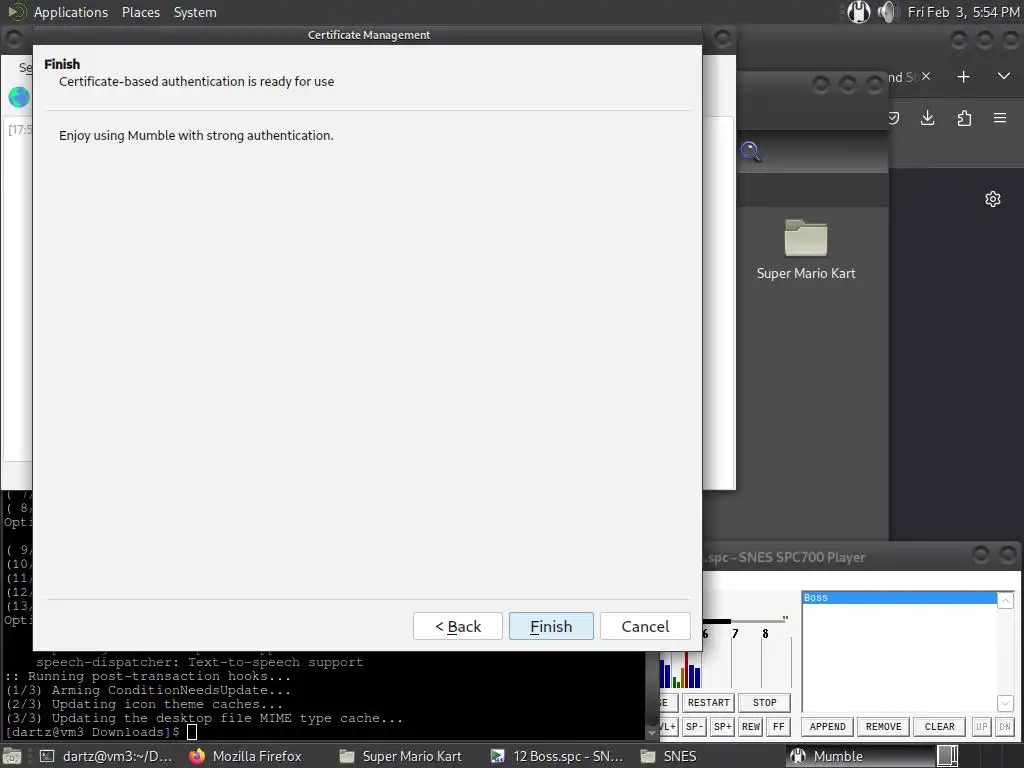Click playlist scrollbar up arrow
Screen dimensions: 1024x768
pyautogui.click(x=1005, y=600)
